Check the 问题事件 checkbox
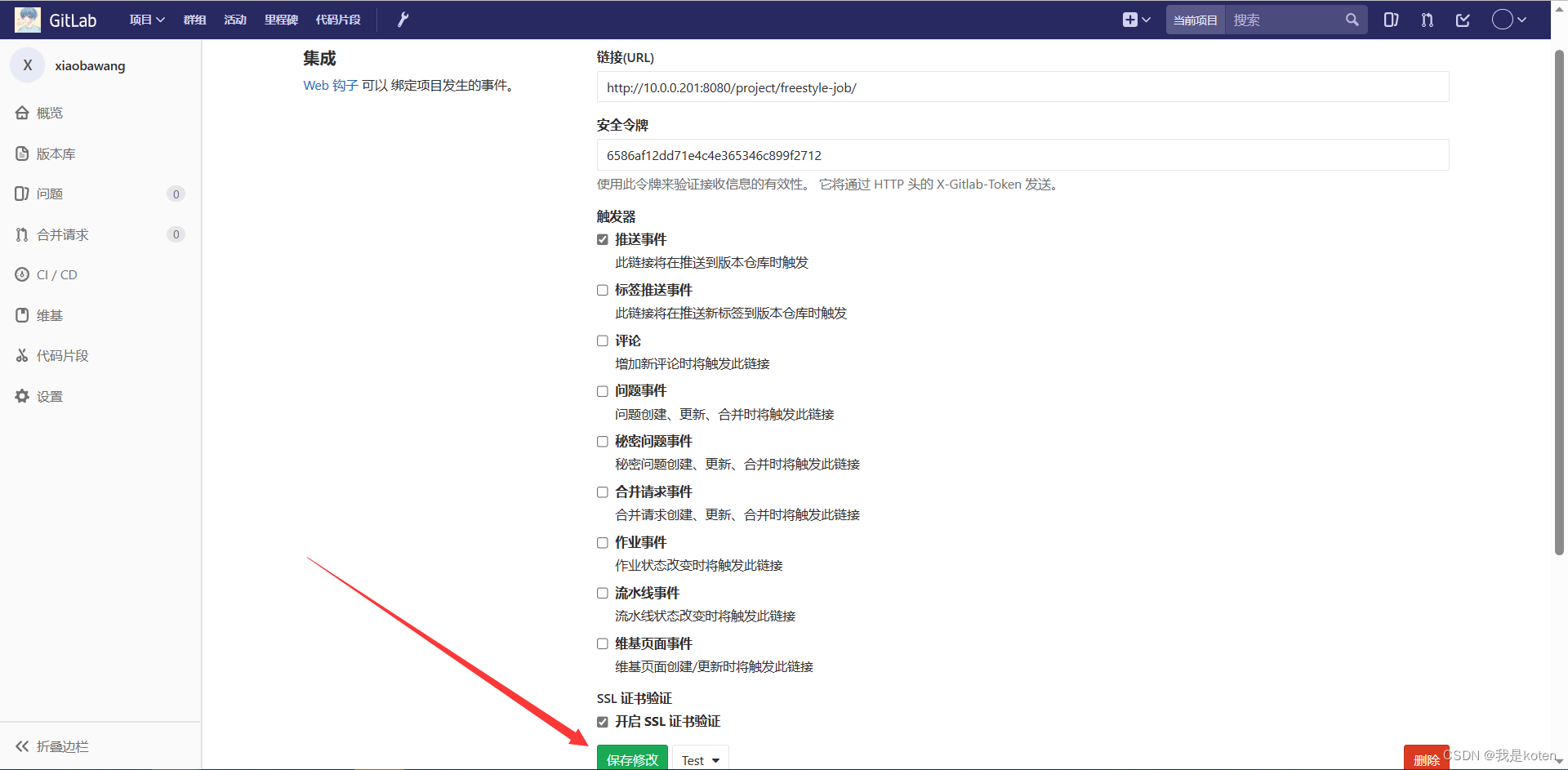The width and height of the screenshot is (1568, 770). pyautogui.click(x=603, y=391)
